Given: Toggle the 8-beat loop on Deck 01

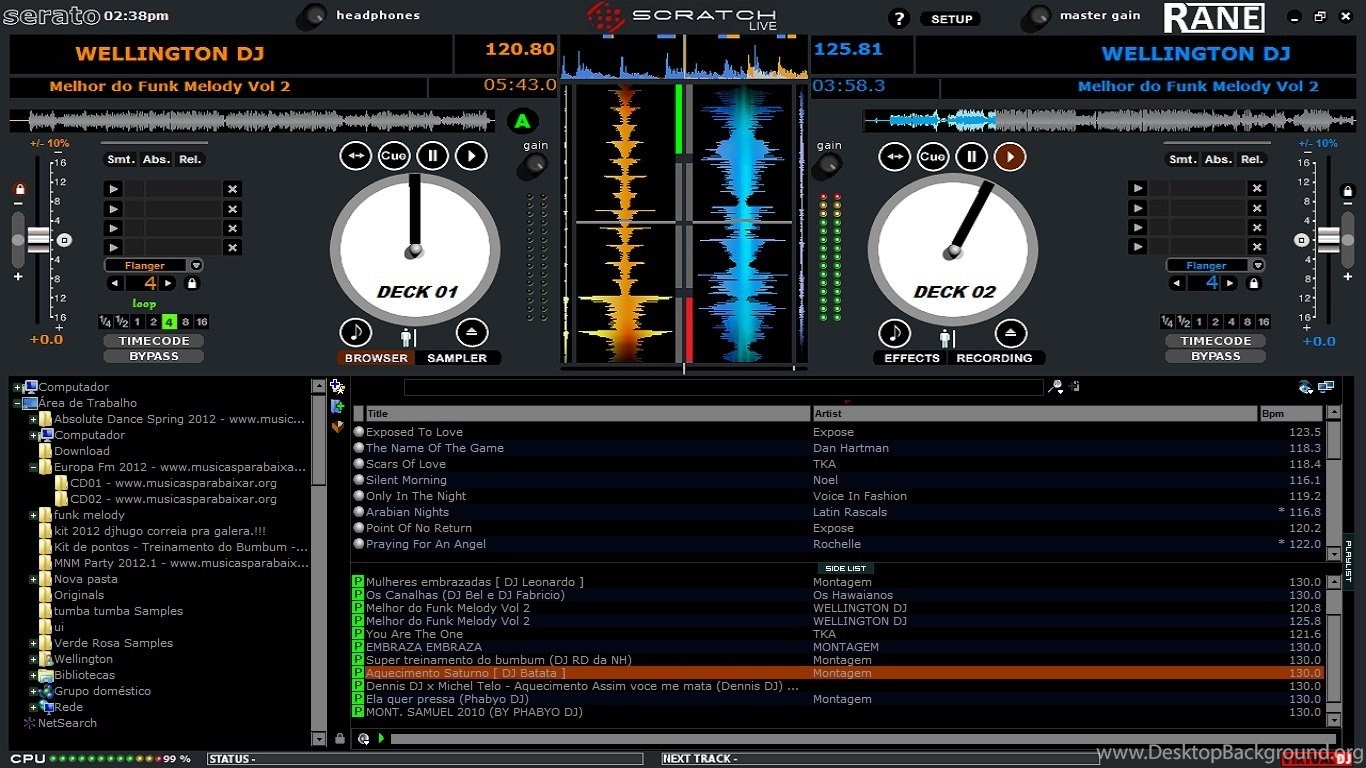Looking at the screenshot, I should point(186,322).
